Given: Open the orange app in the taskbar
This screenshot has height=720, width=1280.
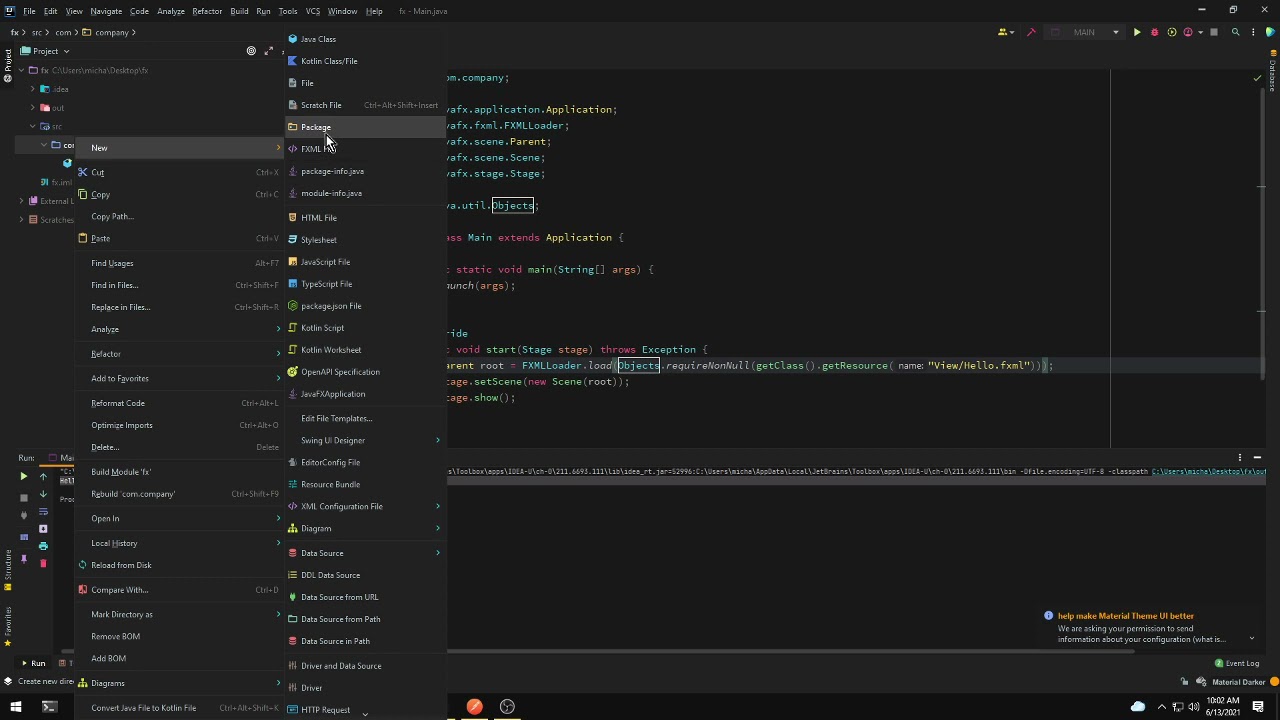Looking at the screenshot, I should tap(474, 707).
